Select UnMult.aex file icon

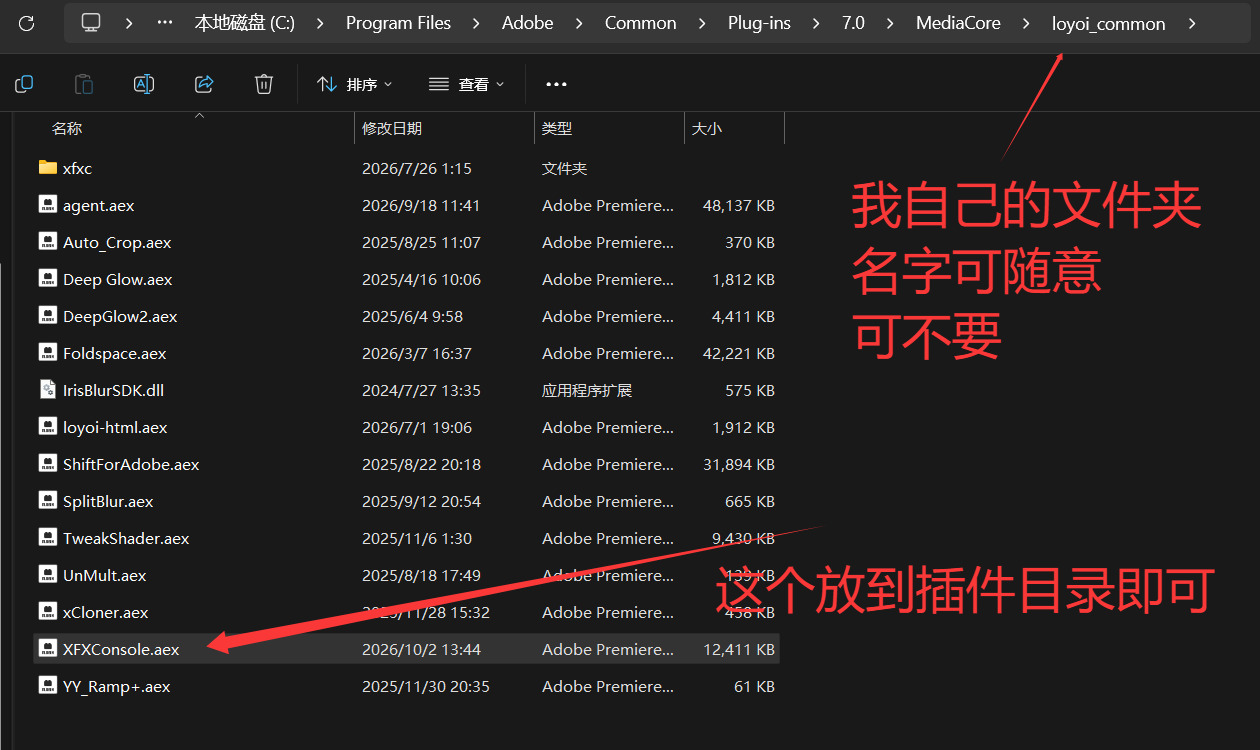click(48, 574)
